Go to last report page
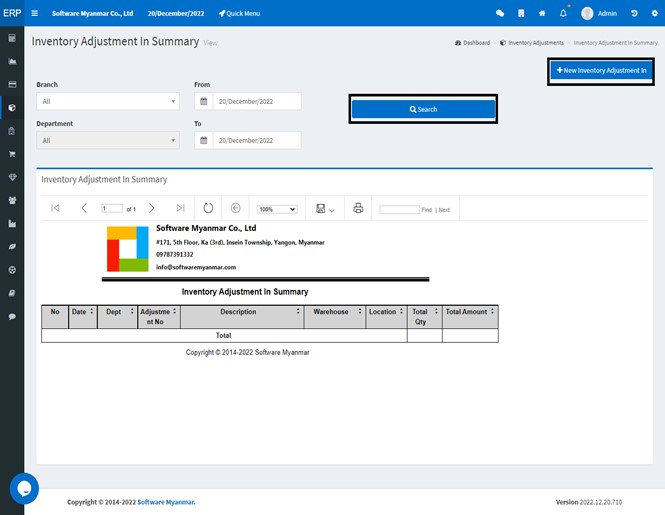 [181, 208]
